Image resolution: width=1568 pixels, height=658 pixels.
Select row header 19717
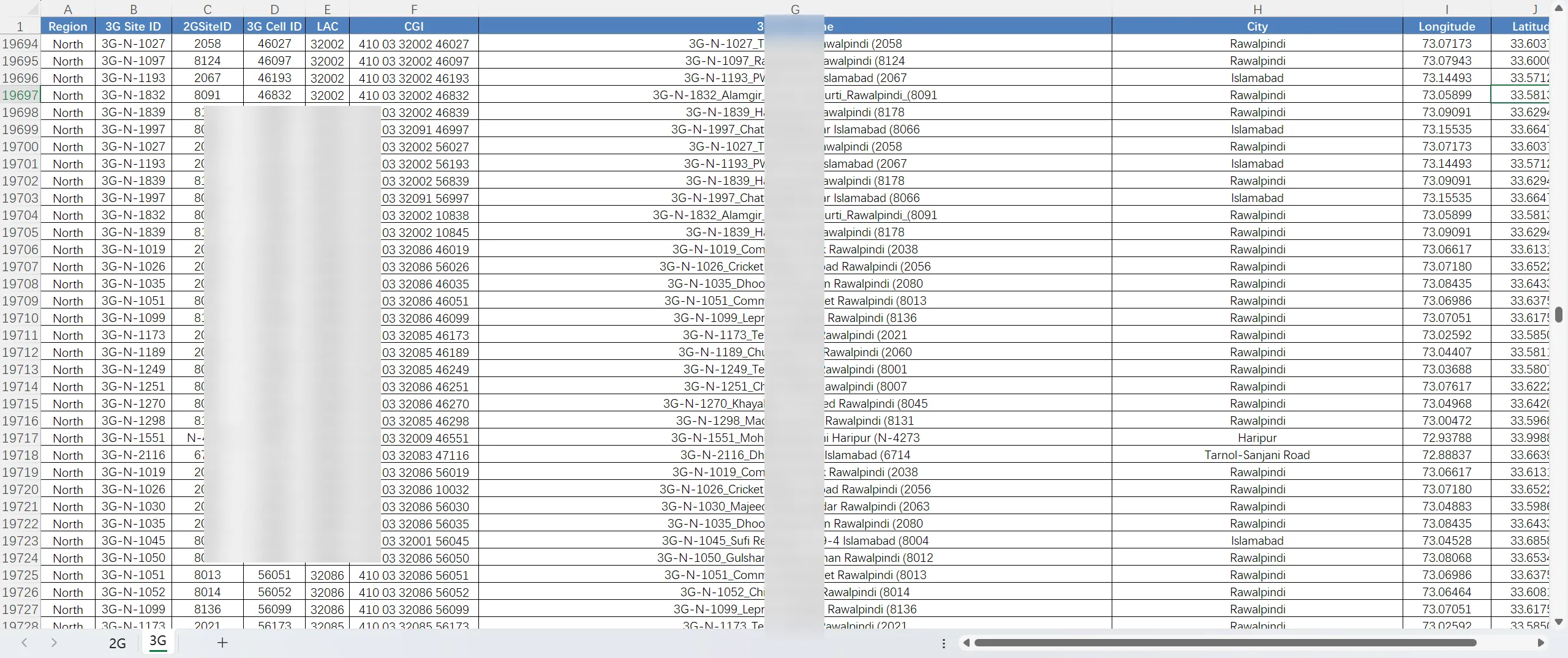(x=20, y=438)
